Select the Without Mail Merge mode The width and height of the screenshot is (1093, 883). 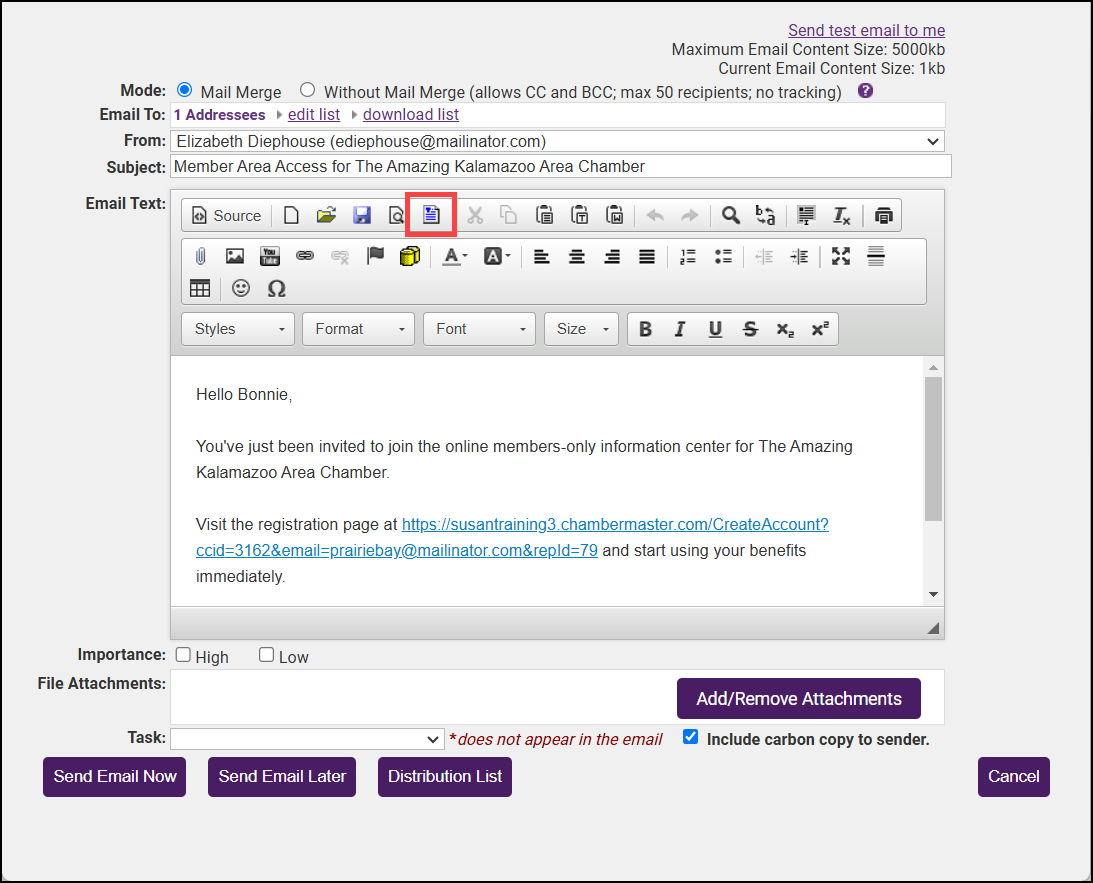[308, 90]
